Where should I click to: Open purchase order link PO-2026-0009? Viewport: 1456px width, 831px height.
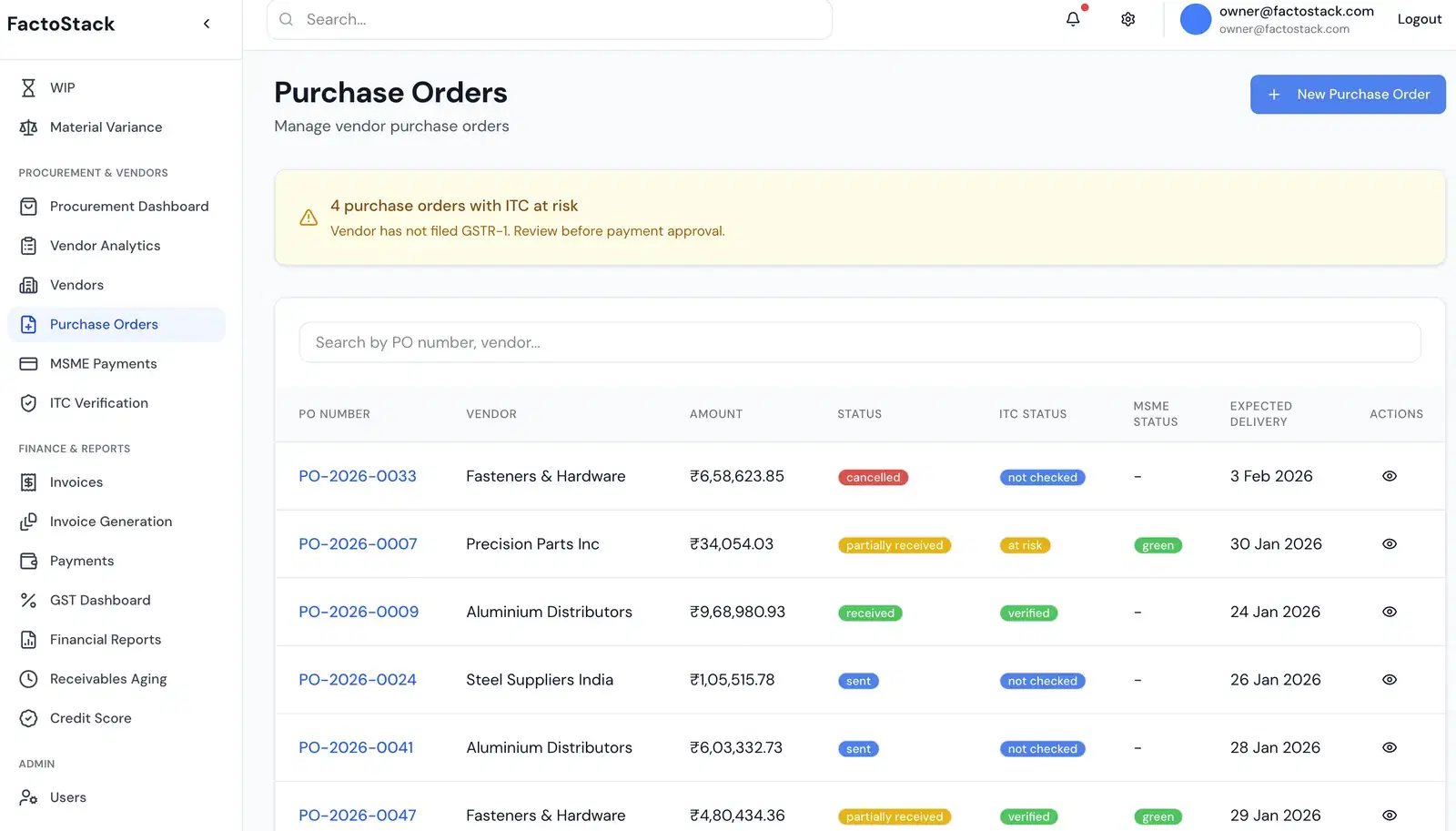[x=359, y=612]
